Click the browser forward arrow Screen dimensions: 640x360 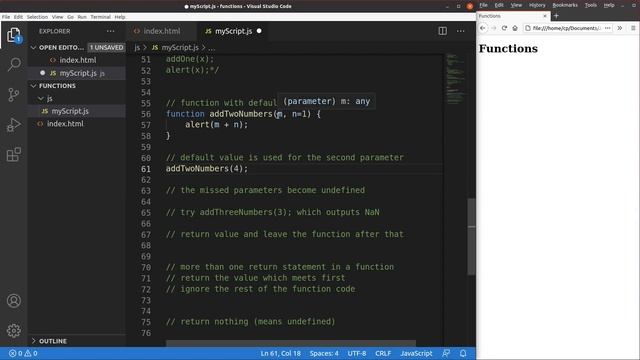[x=493, y=28]
